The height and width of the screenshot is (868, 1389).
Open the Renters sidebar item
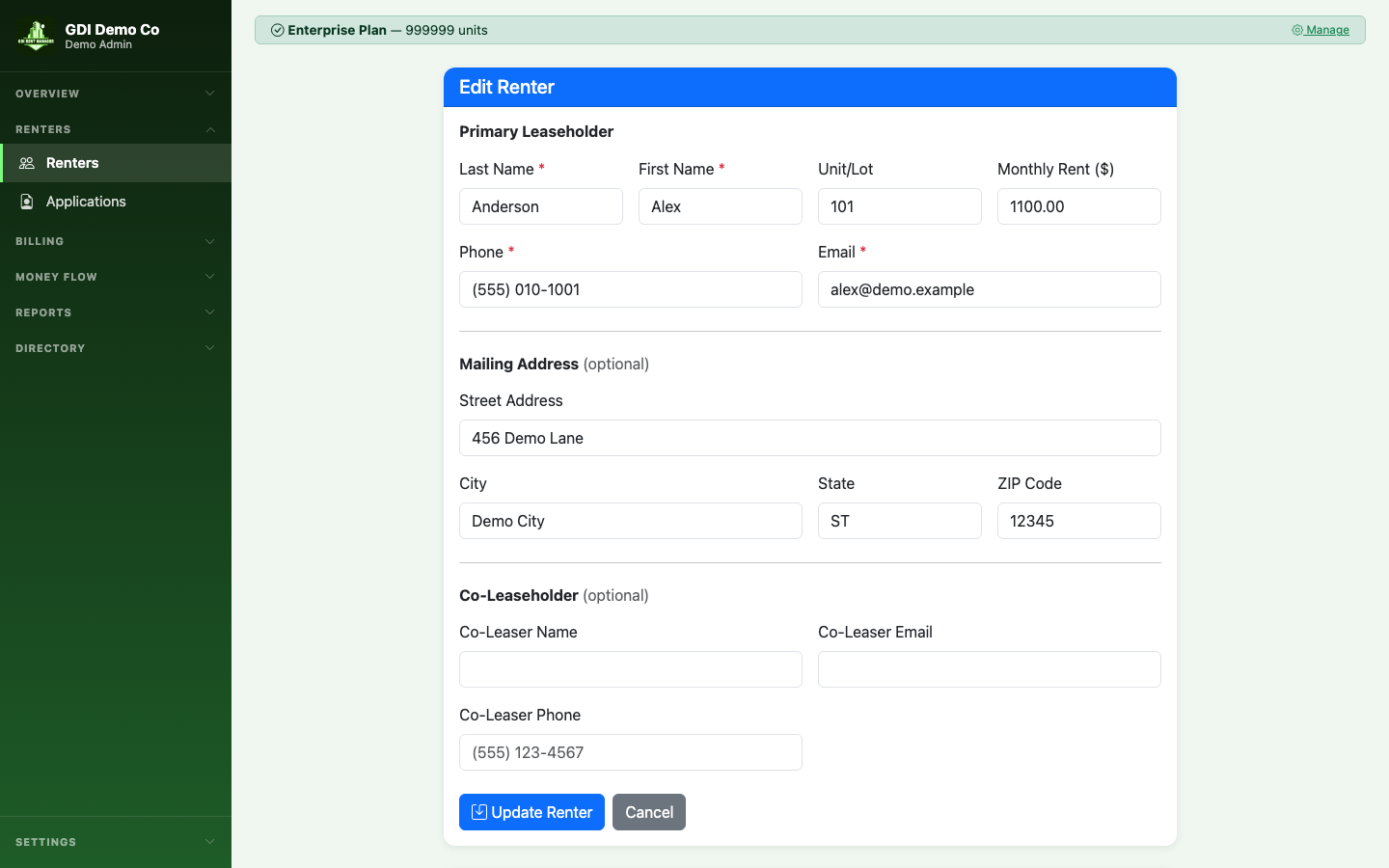coord(116,163)
